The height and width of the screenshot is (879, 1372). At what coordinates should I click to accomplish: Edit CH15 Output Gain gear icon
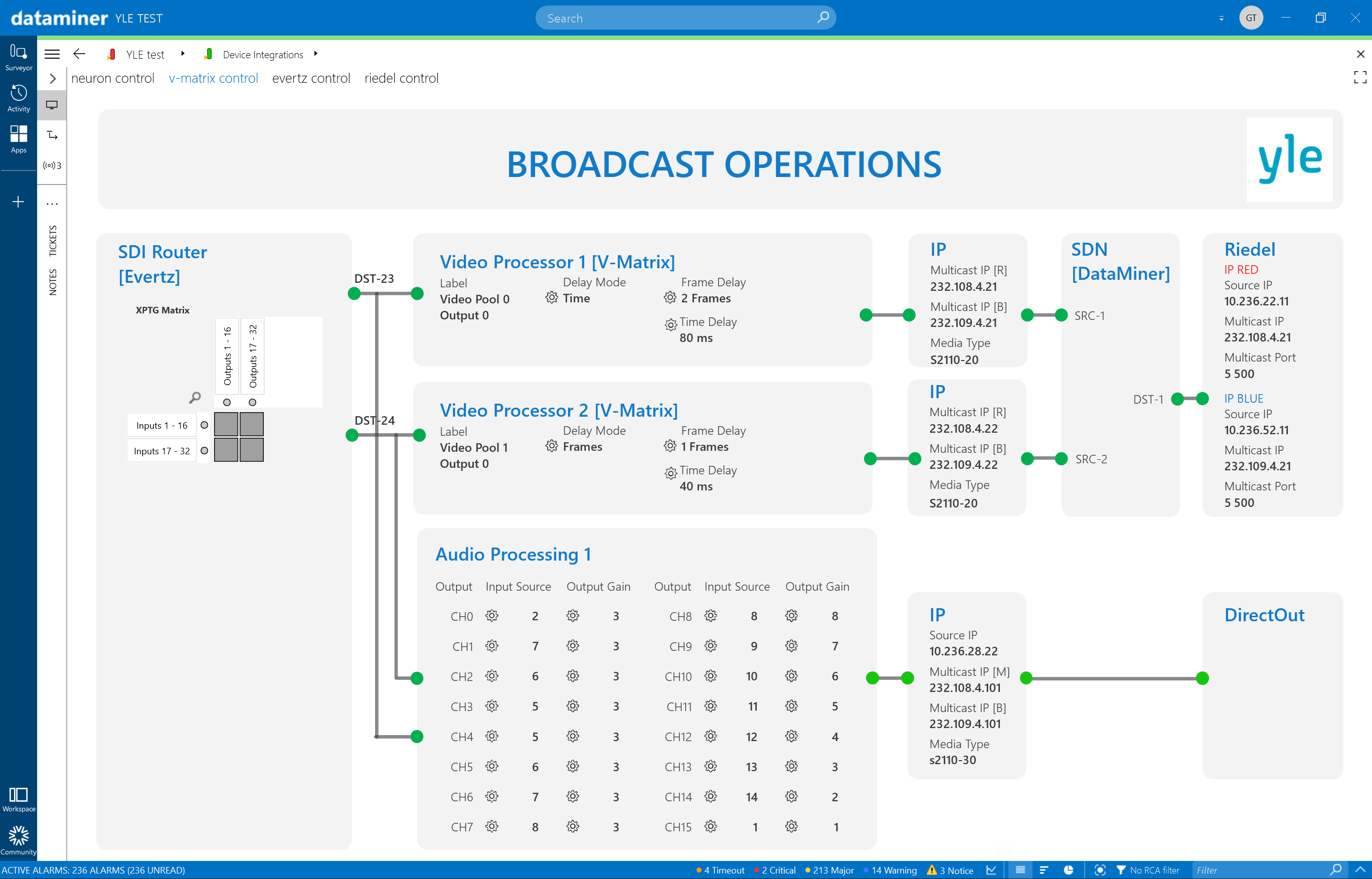(792, 826)
